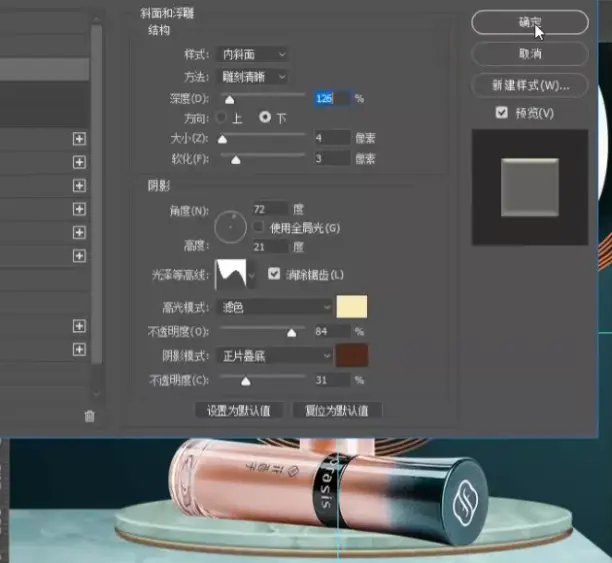Click the 设置为默认值 button

pos(239,410)
